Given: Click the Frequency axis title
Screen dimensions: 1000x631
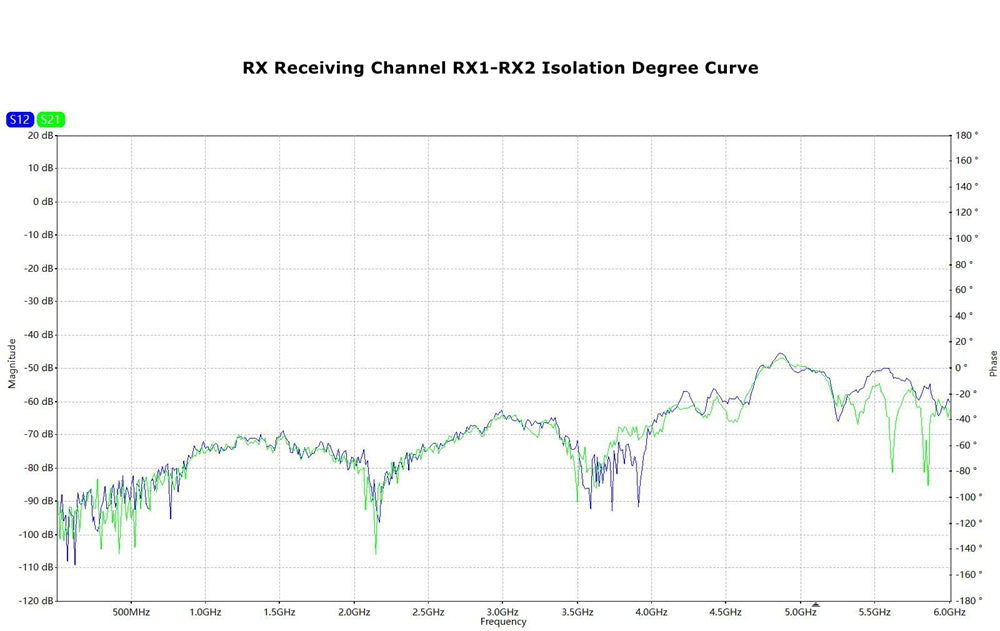Looking at the screenshot, I should (x=502, y=622).
